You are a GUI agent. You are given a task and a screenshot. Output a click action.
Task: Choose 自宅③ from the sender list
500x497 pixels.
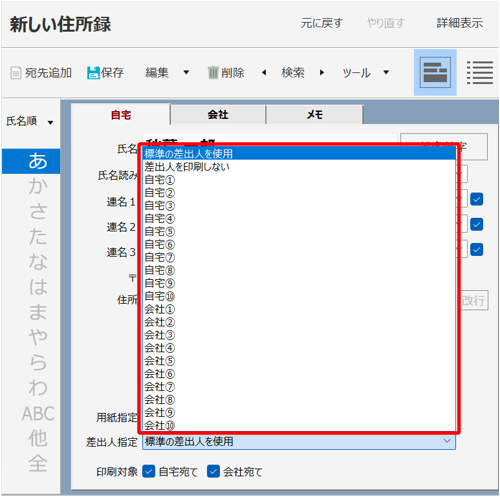click(299, 206)
